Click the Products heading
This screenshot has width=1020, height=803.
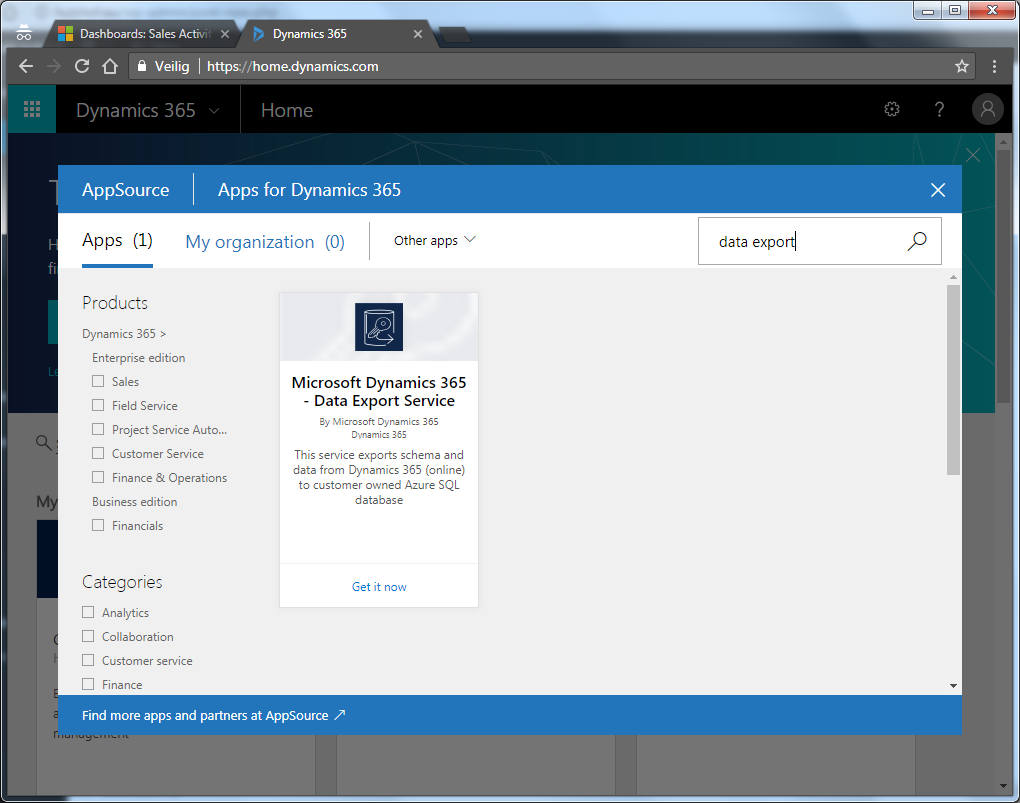point(115,303)
